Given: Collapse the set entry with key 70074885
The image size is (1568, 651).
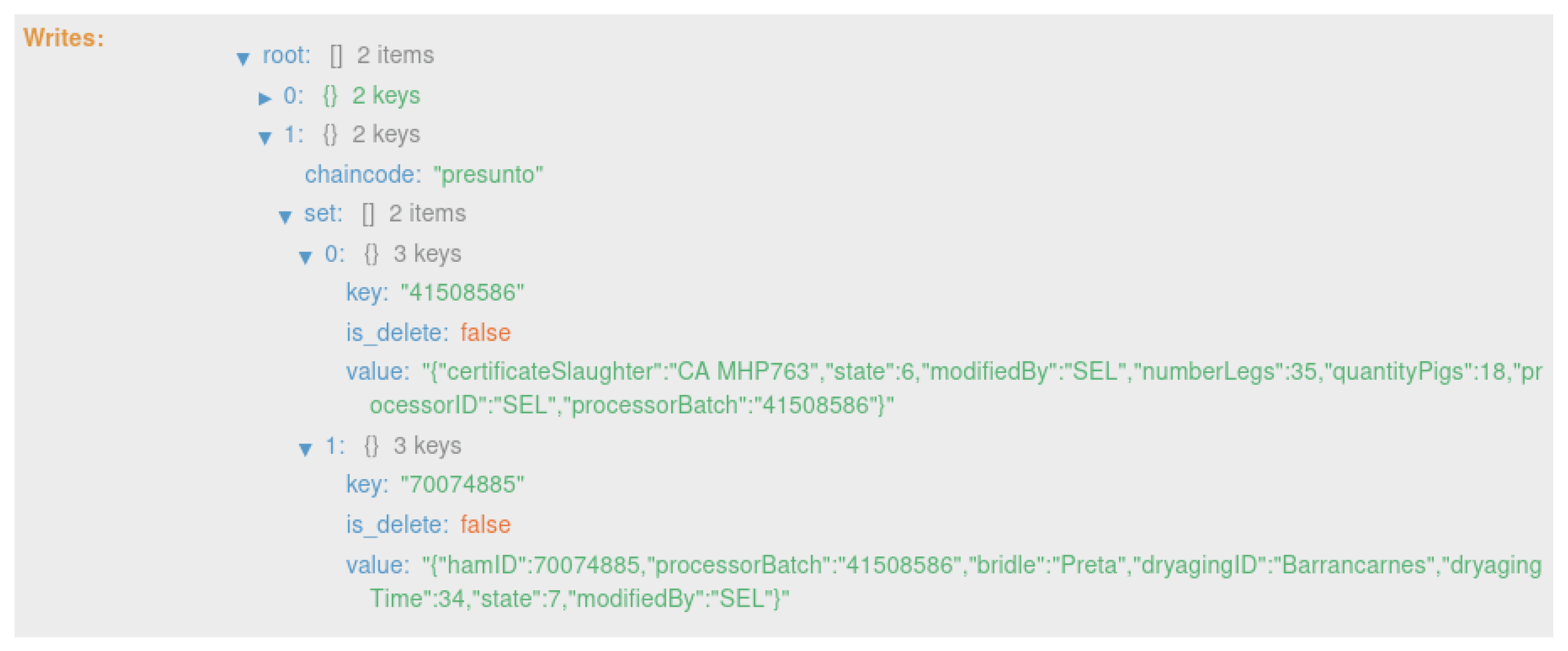Looking at the screenshot, I should (x=305, y=449).
